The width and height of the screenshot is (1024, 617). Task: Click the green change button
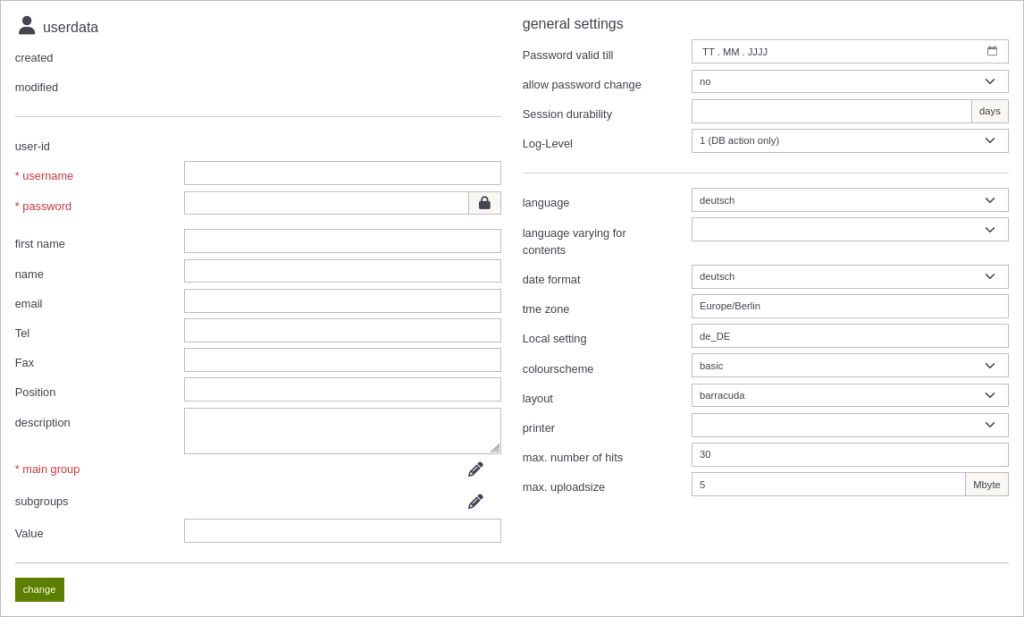(x=39, y=590)
